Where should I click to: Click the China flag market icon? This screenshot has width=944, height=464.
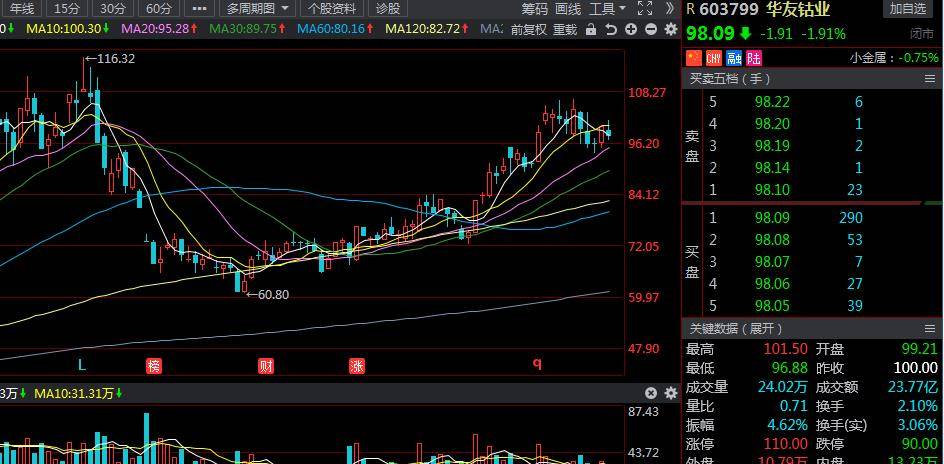coord(694,58)
